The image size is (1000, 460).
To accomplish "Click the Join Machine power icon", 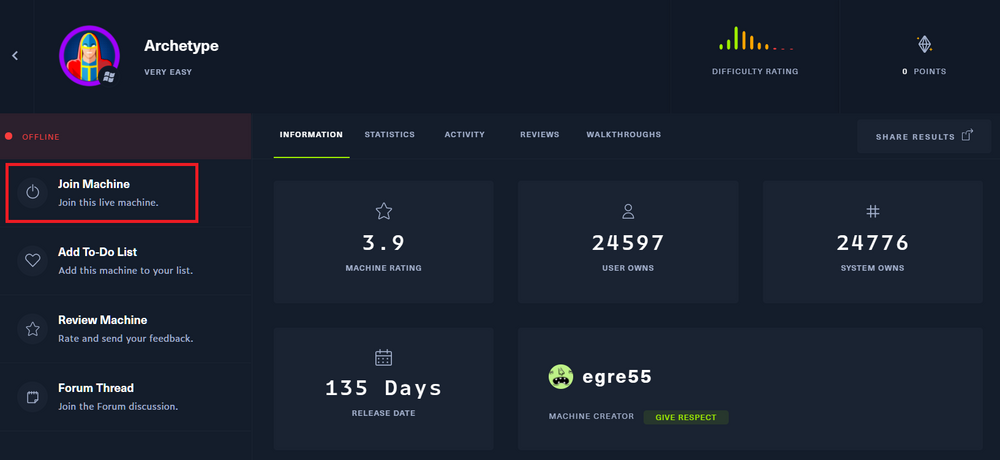I will pyautogui.click(x=32, y=192).
